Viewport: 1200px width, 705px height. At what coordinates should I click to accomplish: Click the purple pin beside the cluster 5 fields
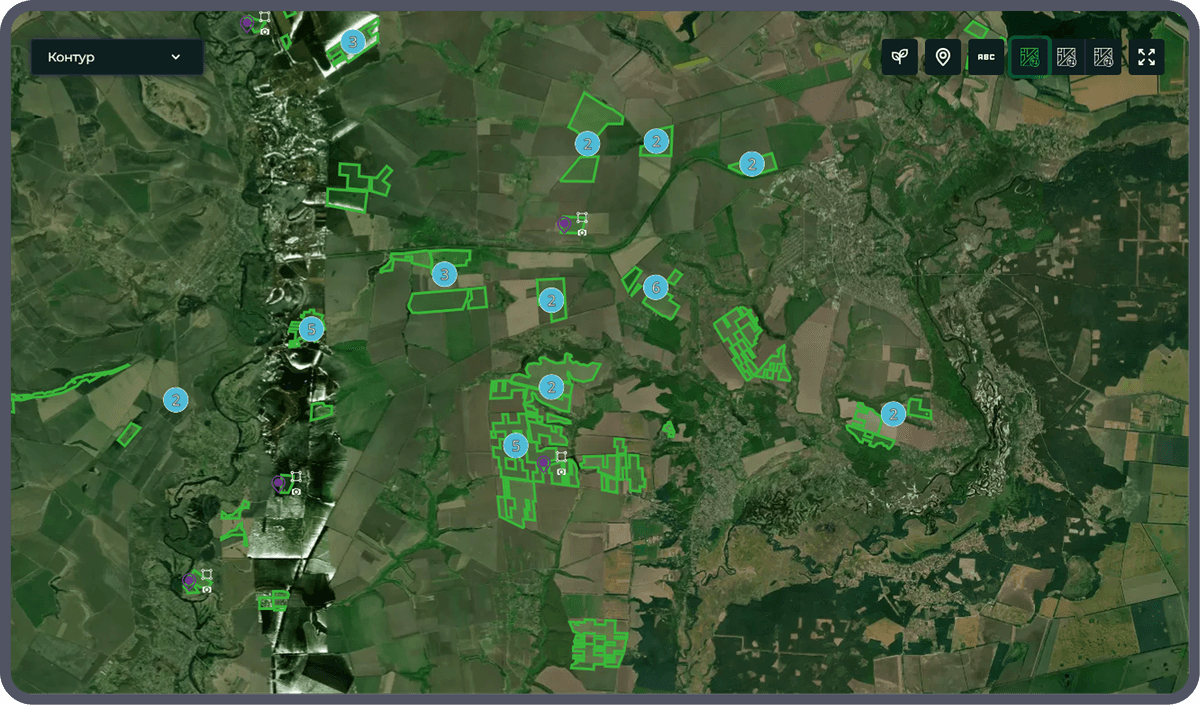tap(543, 462)
